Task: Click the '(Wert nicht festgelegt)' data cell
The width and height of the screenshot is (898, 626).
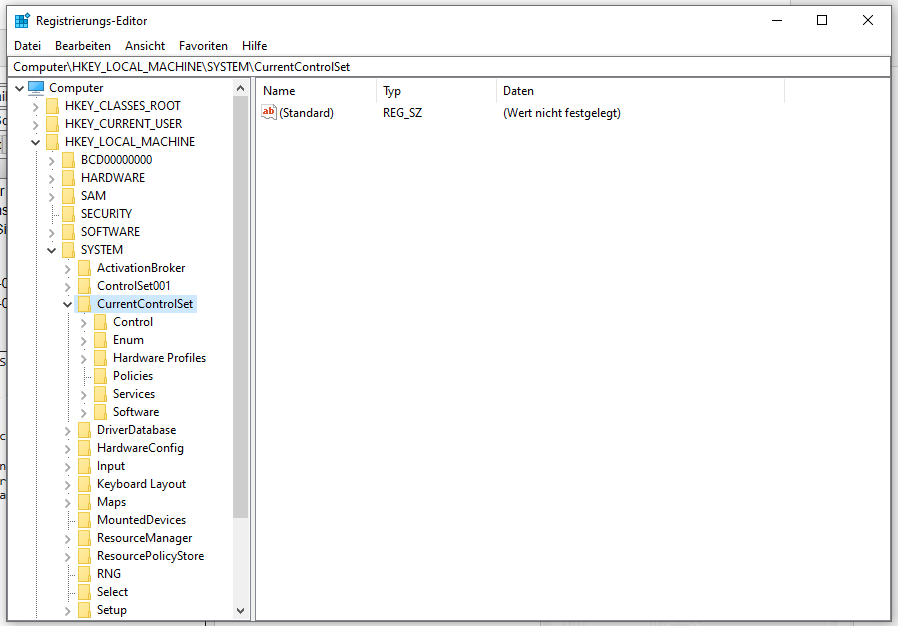Action: pyautogui.click(x=562, y=113)
